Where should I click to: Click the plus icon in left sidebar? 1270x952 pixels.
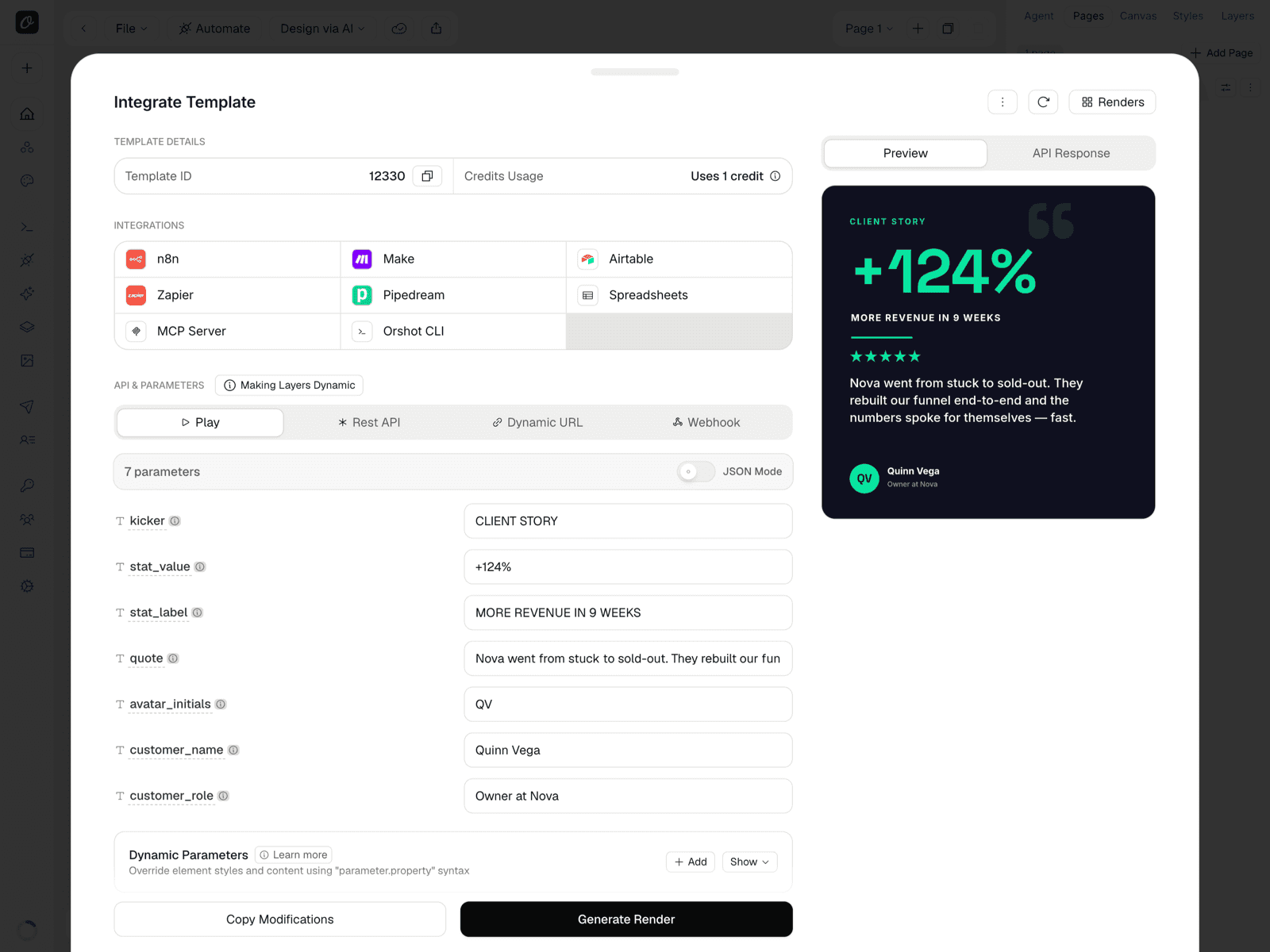pyautogui.click(x=27, y=68)
